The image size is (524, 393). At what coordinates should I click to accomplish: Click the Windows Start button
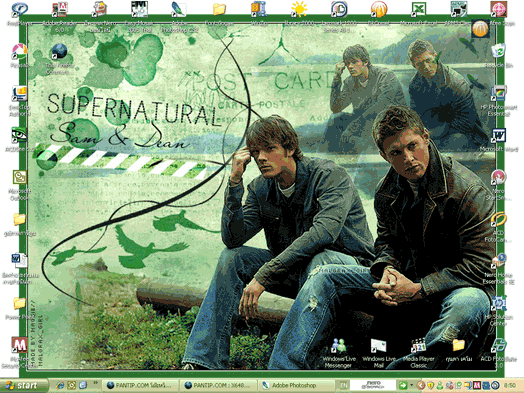pos(23,386)
